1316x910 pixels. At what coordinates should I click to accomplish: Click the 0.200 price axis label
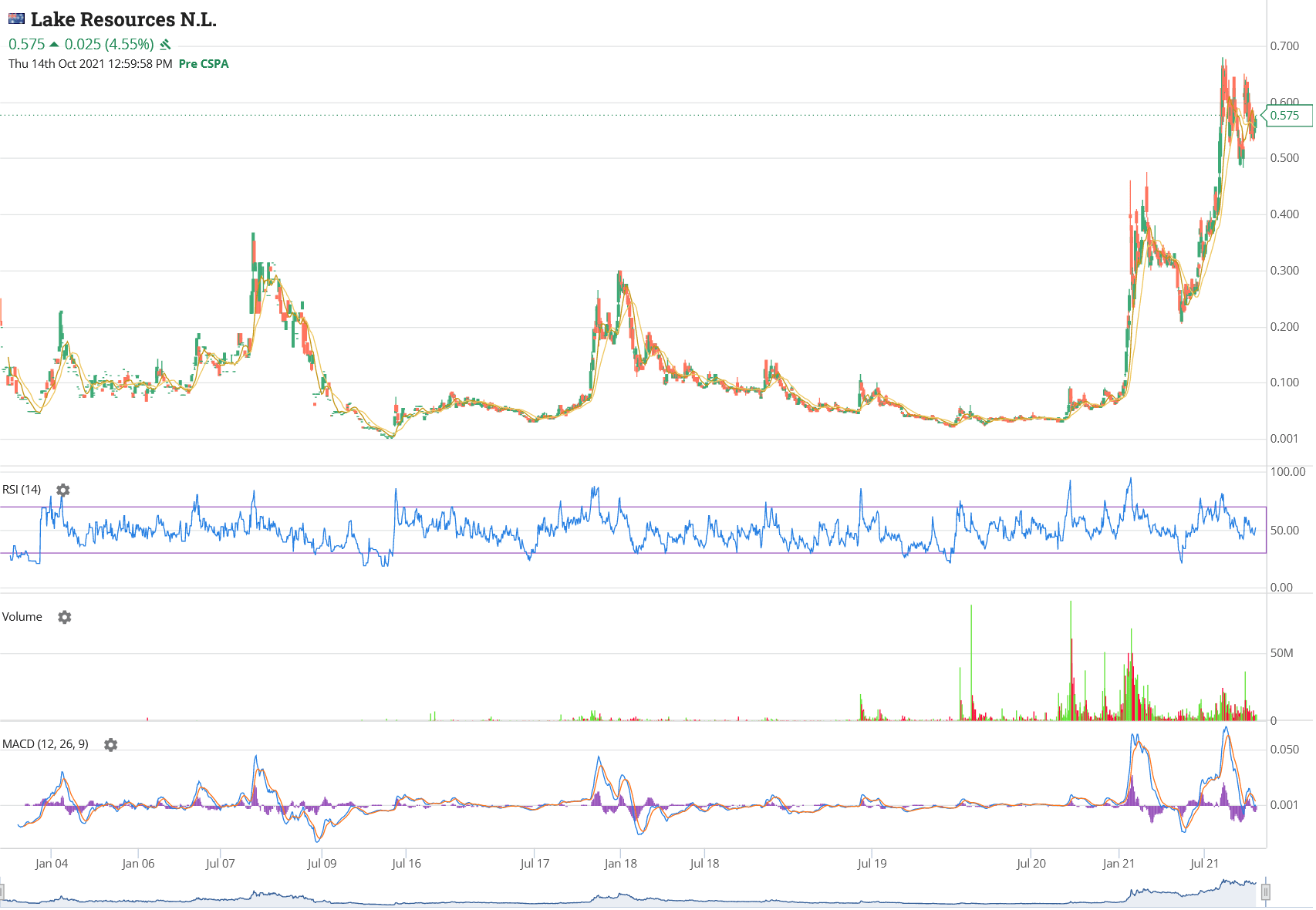1285,327
